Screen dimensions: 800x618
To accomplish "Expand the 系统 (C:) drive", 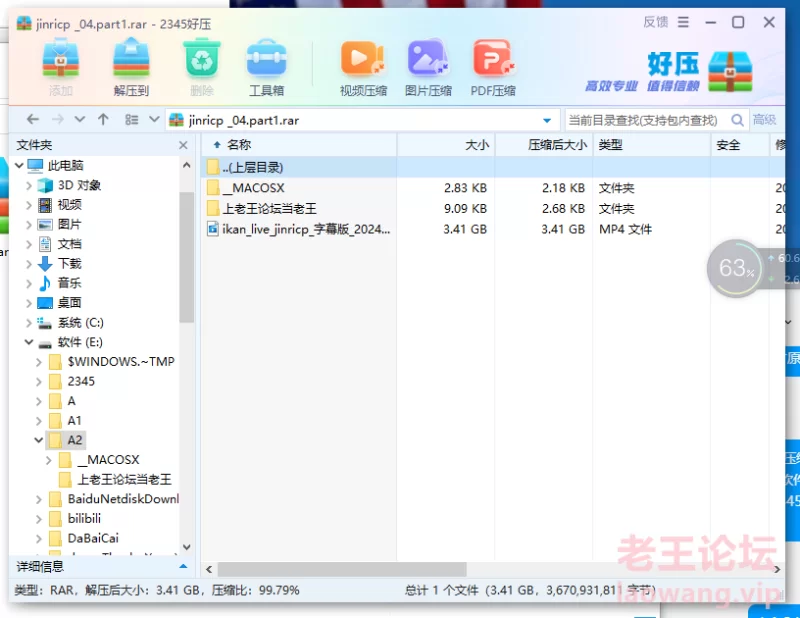I will (29, 323).
